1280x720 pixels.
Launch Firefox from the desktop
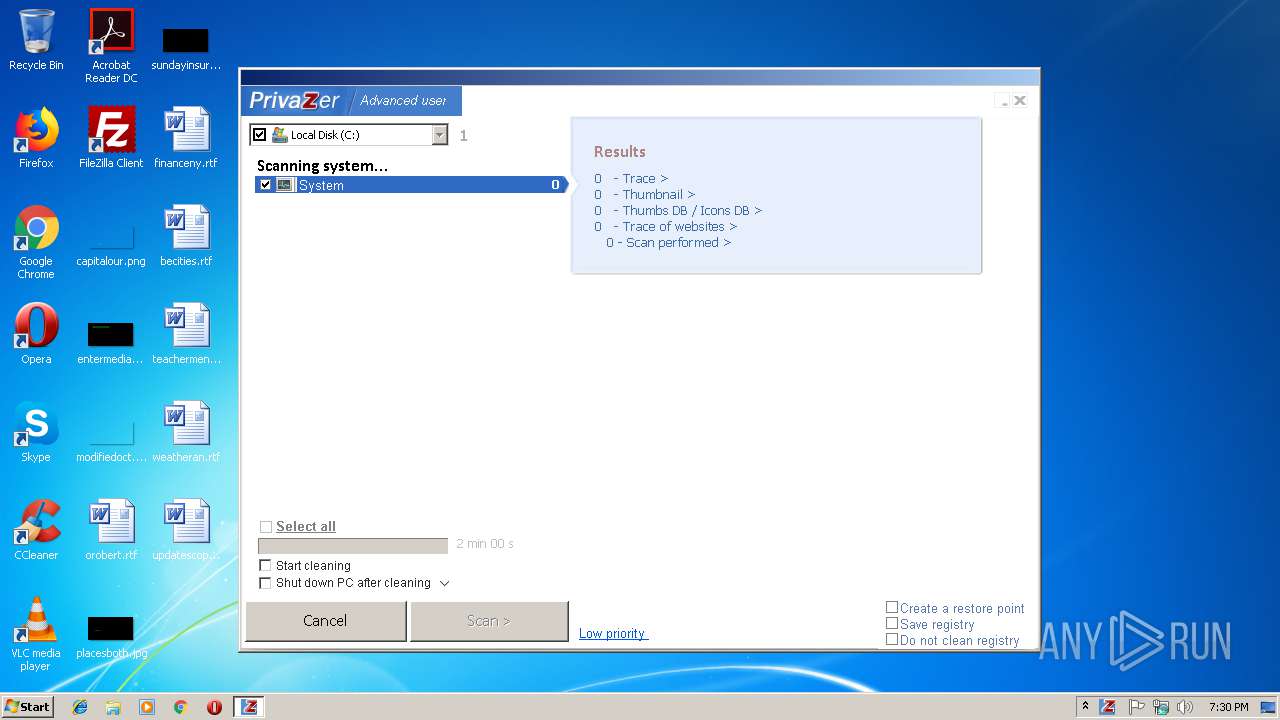click(x=36, y=138)
